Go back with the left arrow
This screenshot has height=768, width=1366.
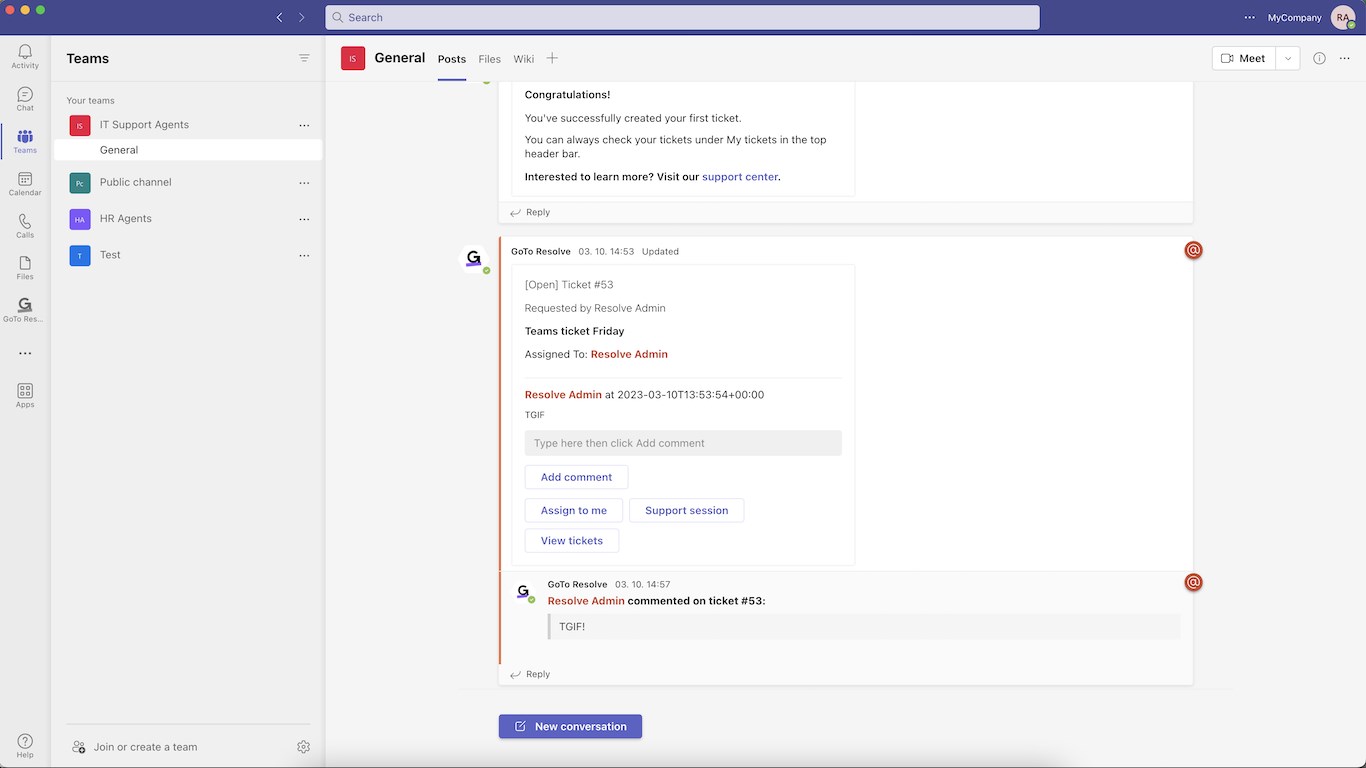click(x=279, y=17)
